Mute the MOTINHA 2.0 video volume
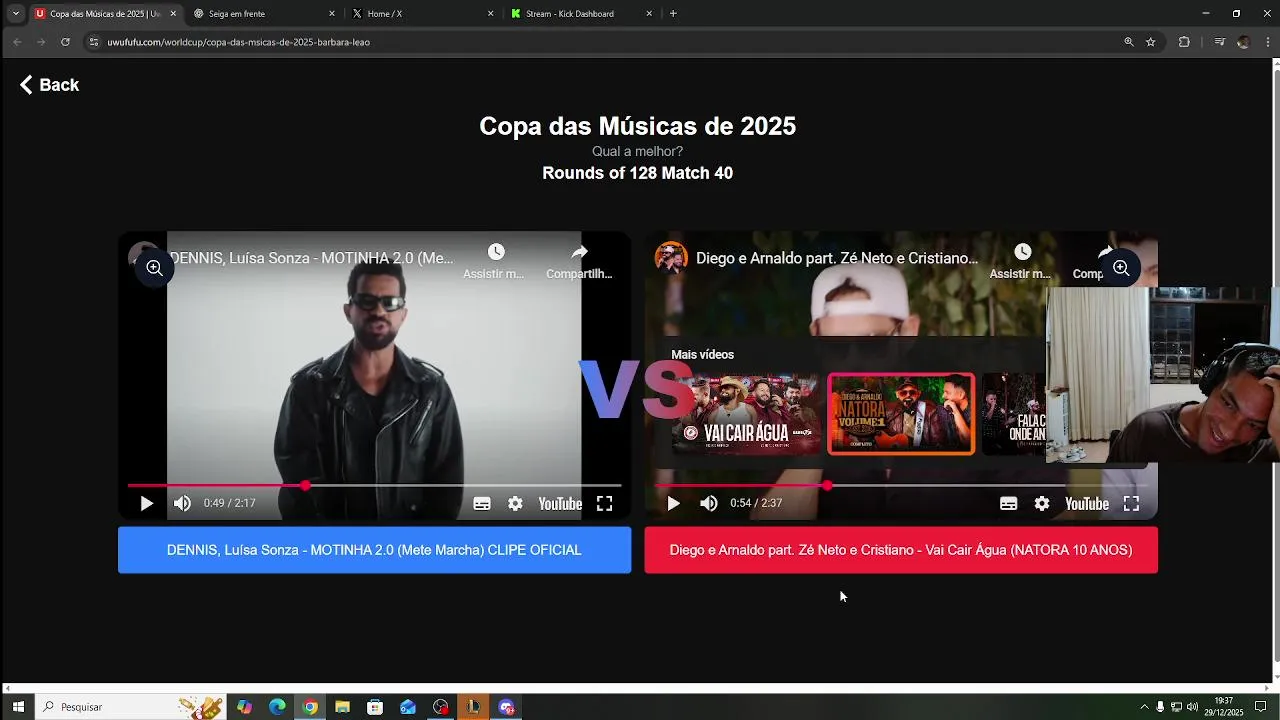The height and width of the screenshot is (720, 1280). [182, 503]
